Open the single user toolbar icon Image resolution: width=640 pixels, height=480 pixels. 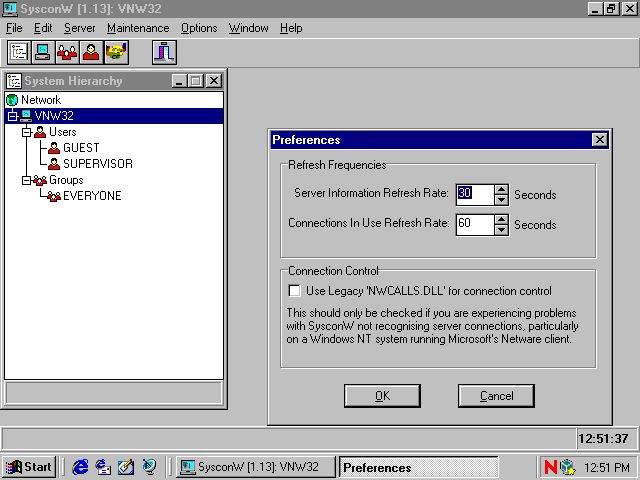point(91,52)
